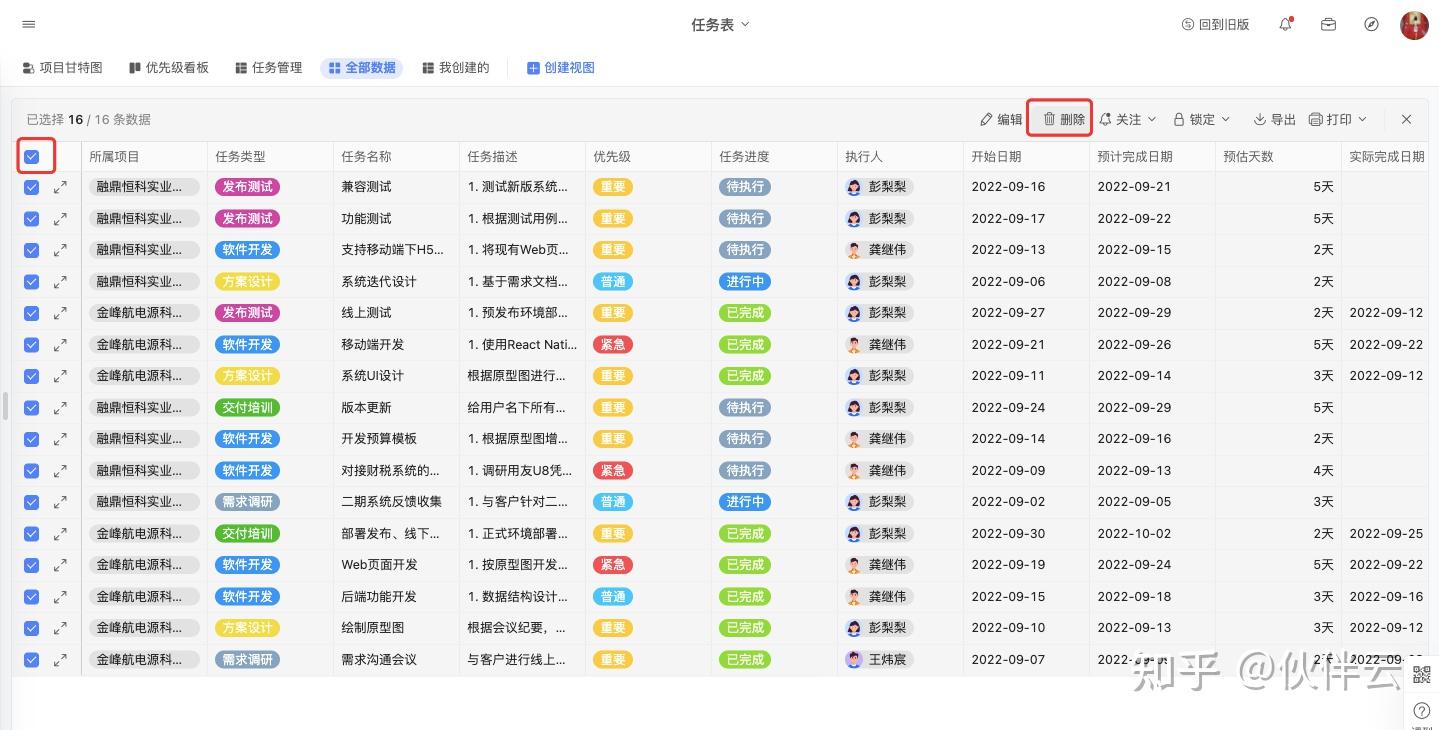
Task: Click 紧急 priority tag in 移动端开发 row
Action: tap(612, 344)
